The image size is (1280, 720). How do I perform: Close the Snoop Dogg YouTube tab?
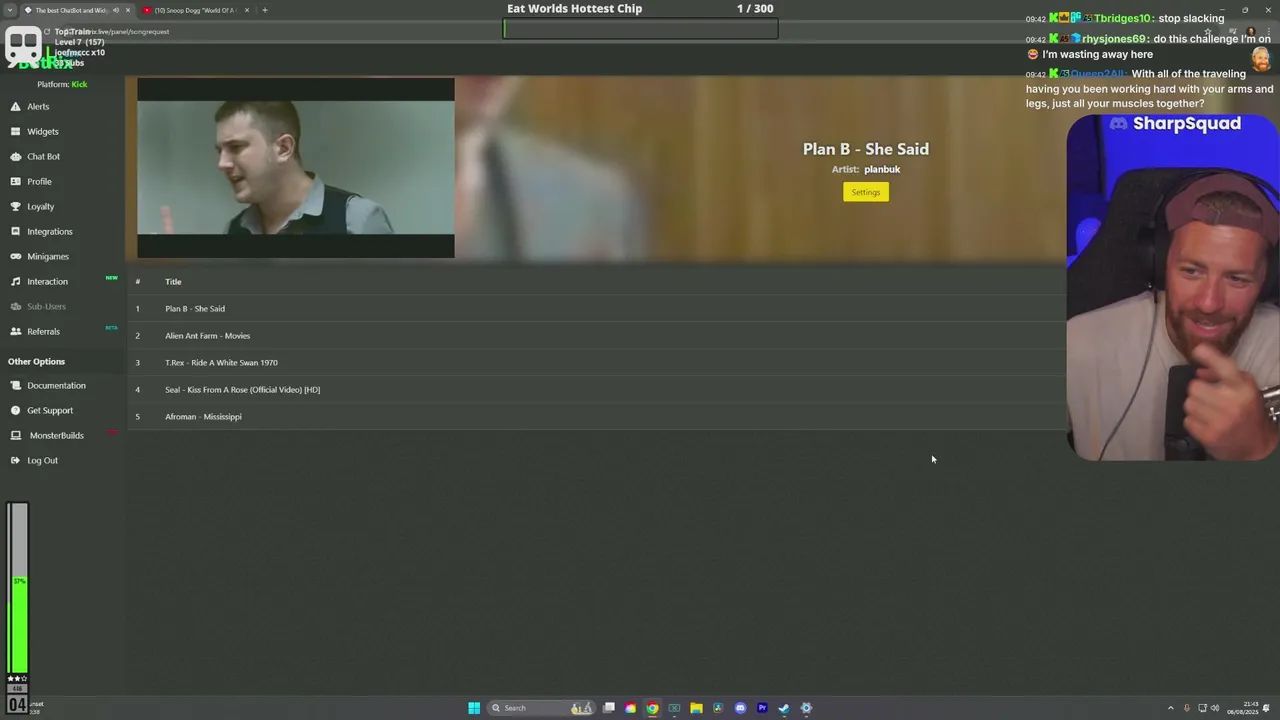(247, 10)
